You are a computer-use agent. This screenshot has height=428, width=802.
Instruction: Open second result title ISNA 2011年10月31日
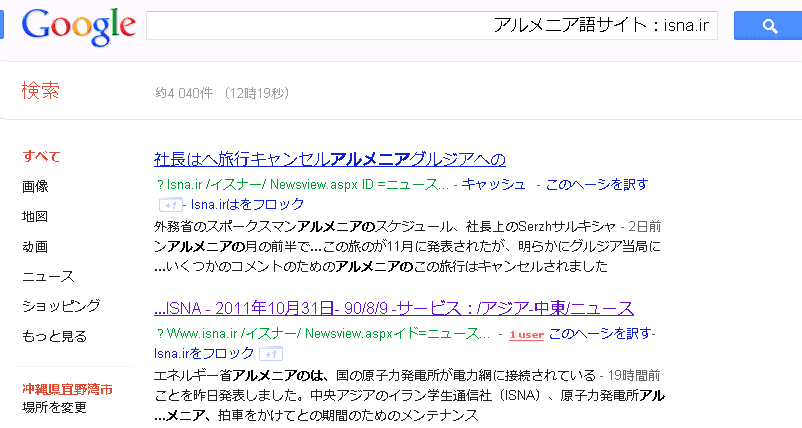pyautogui.click(x=394, y=308)
